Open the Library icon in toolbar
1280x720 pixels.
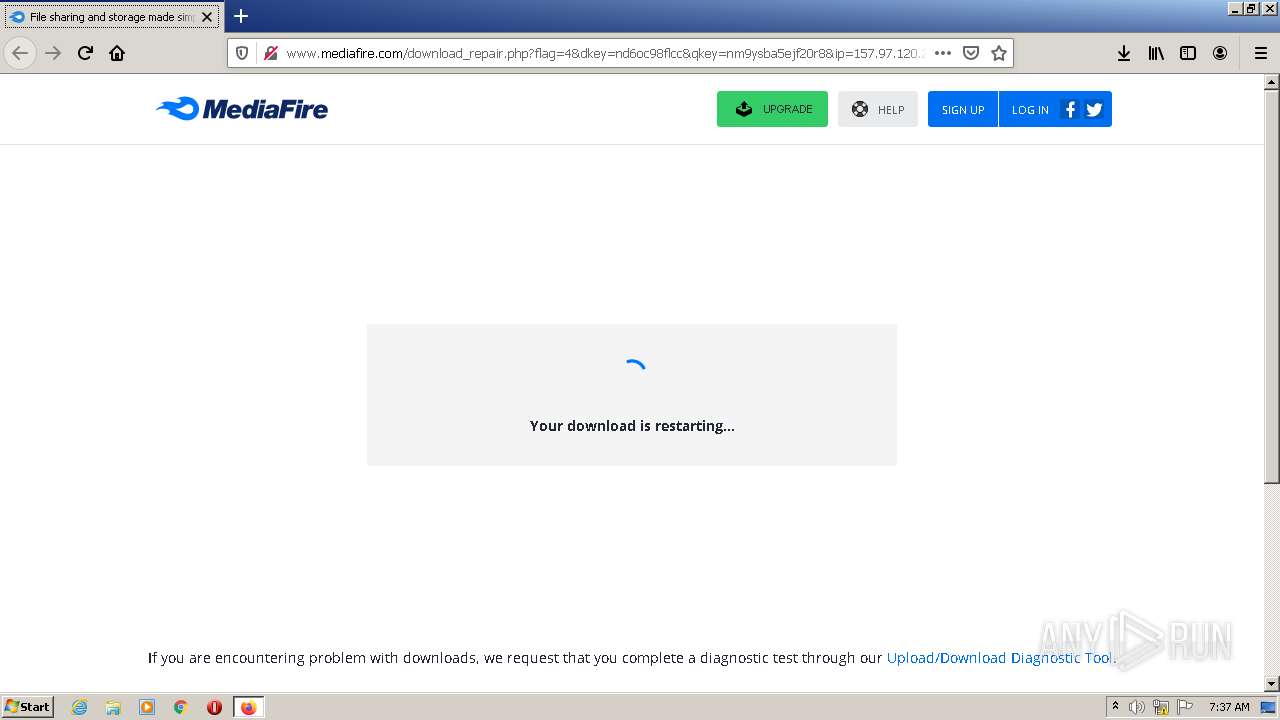pos(1156,53)
